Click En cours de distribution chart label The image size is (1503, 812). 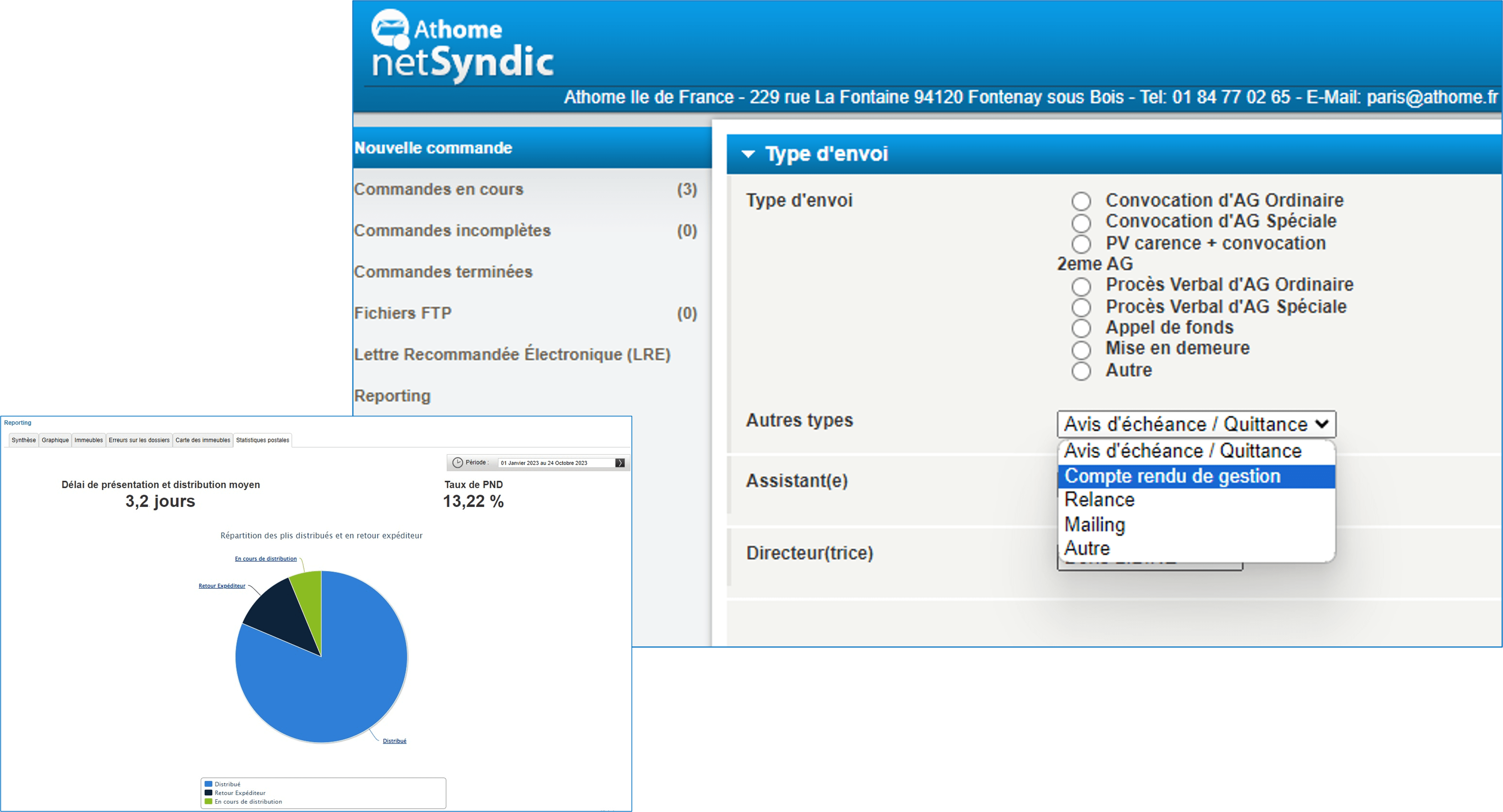(x=266, y=559)
